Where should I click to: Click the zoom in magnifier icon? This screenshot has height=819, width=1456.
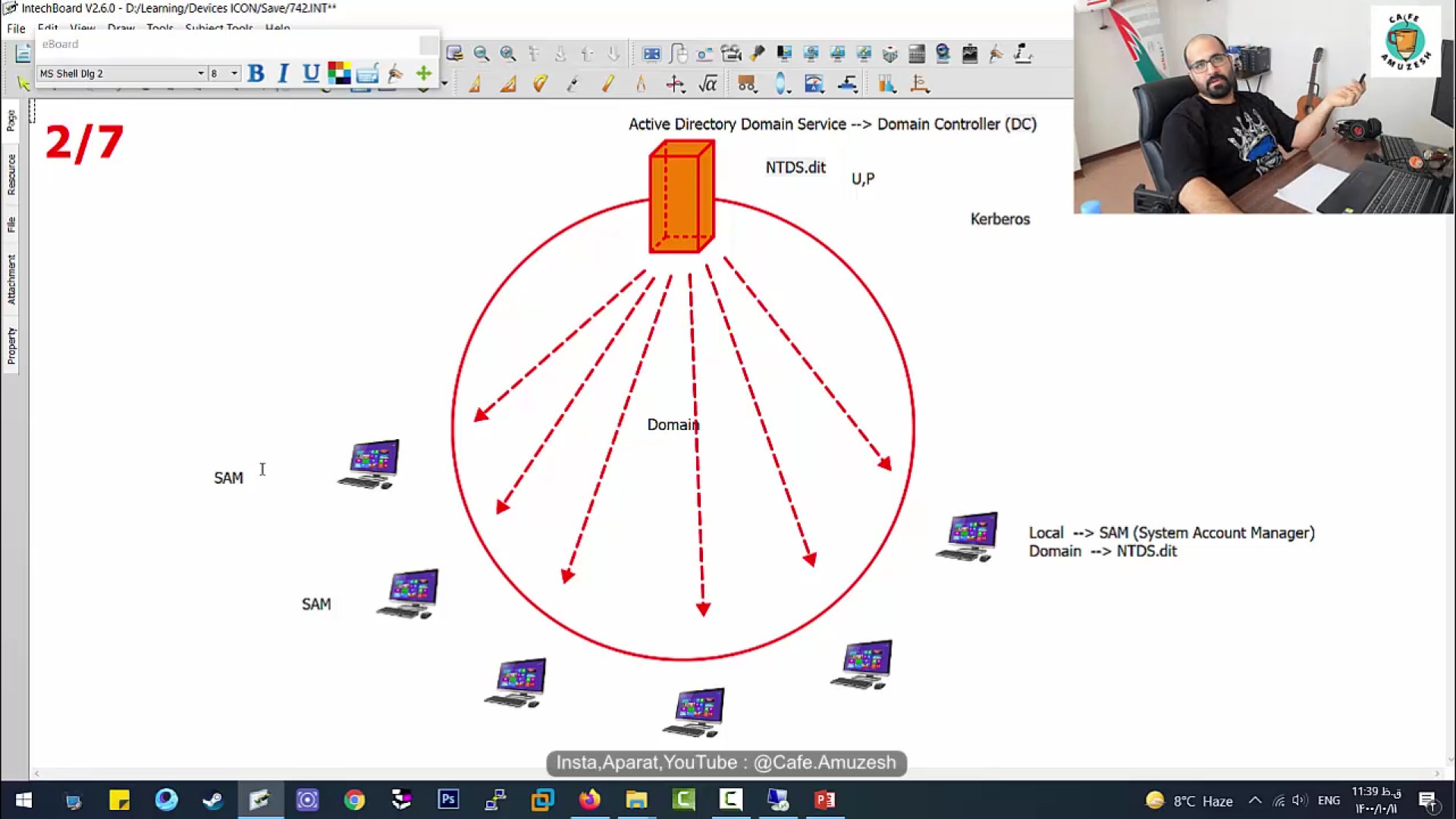click(508, 53)
